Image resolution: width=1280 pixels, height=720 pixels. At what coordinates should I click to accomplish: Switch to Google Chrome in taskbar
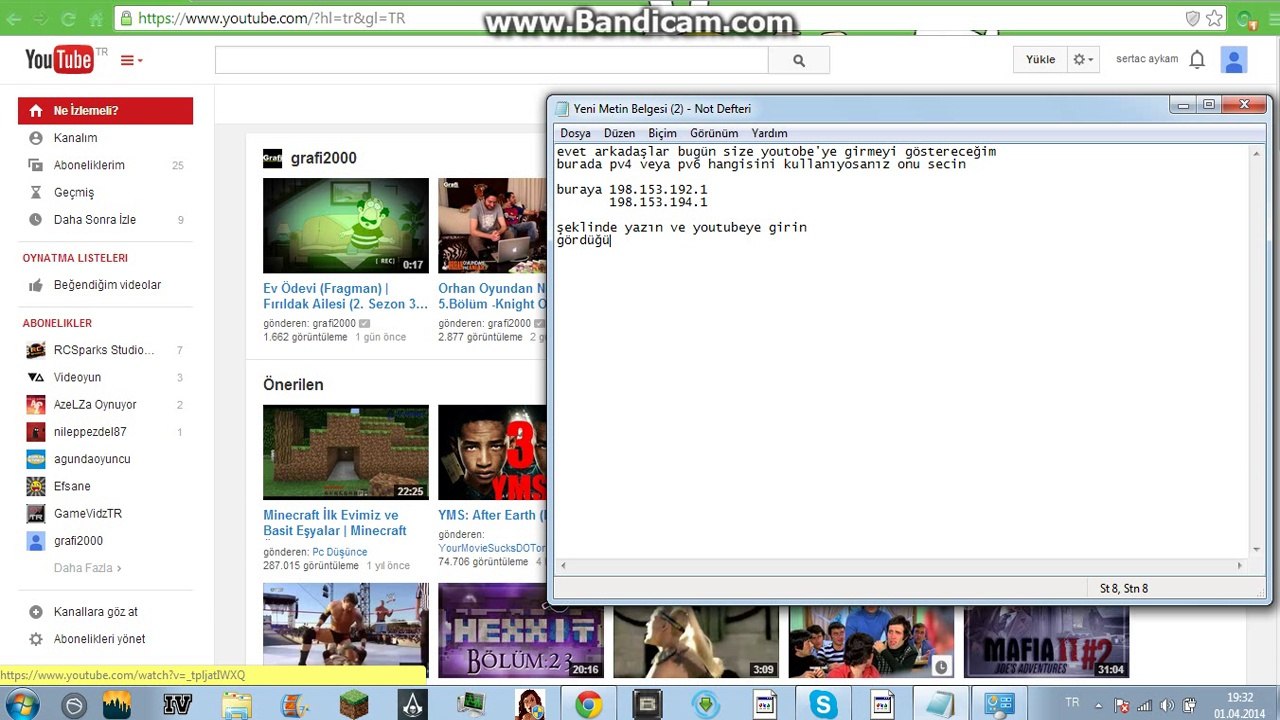click(588, 705)
